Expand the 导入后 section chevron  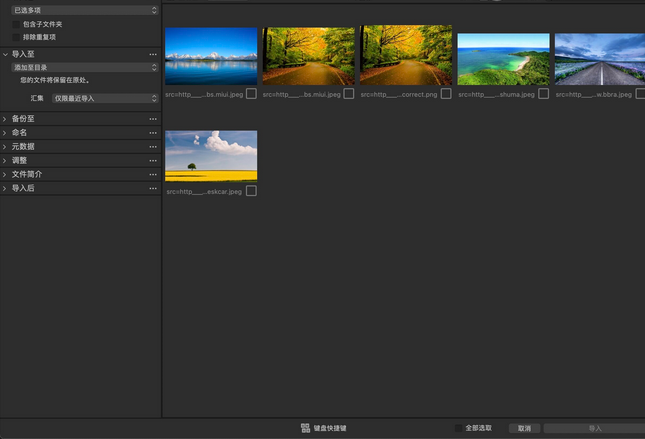pyautogui.click(x=5, y=188)
